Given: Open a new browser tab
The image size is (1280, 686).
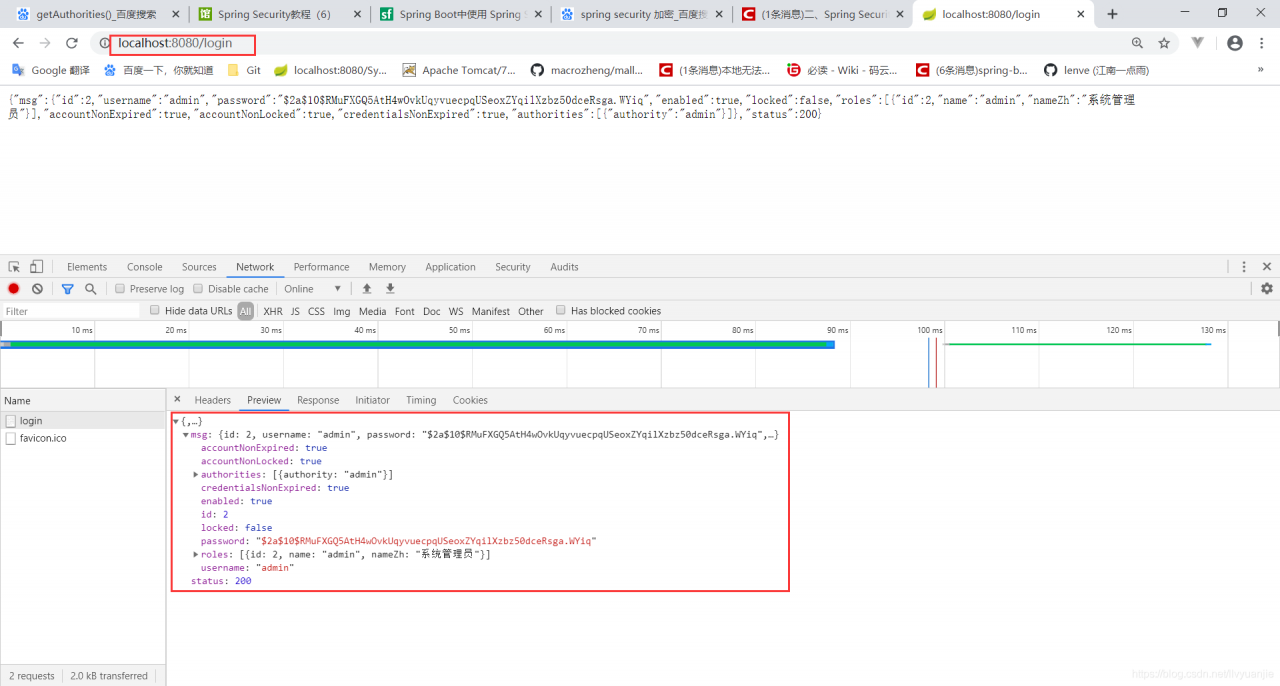Looking at the screenshot, I should [x=1112, y=14].
